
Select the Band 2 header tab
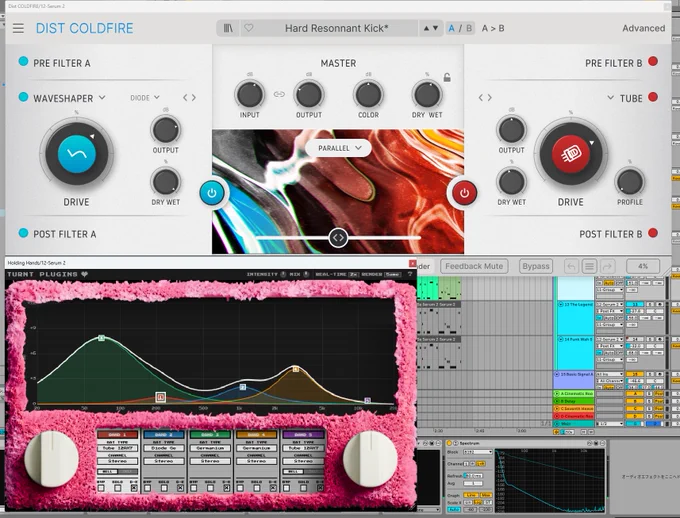click(x=163, y=434)
